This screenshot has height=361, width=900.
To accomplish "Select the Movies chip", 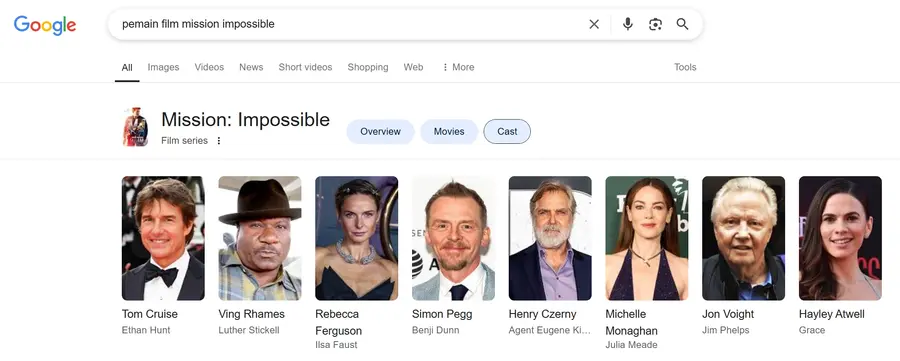I will [449, 131].
